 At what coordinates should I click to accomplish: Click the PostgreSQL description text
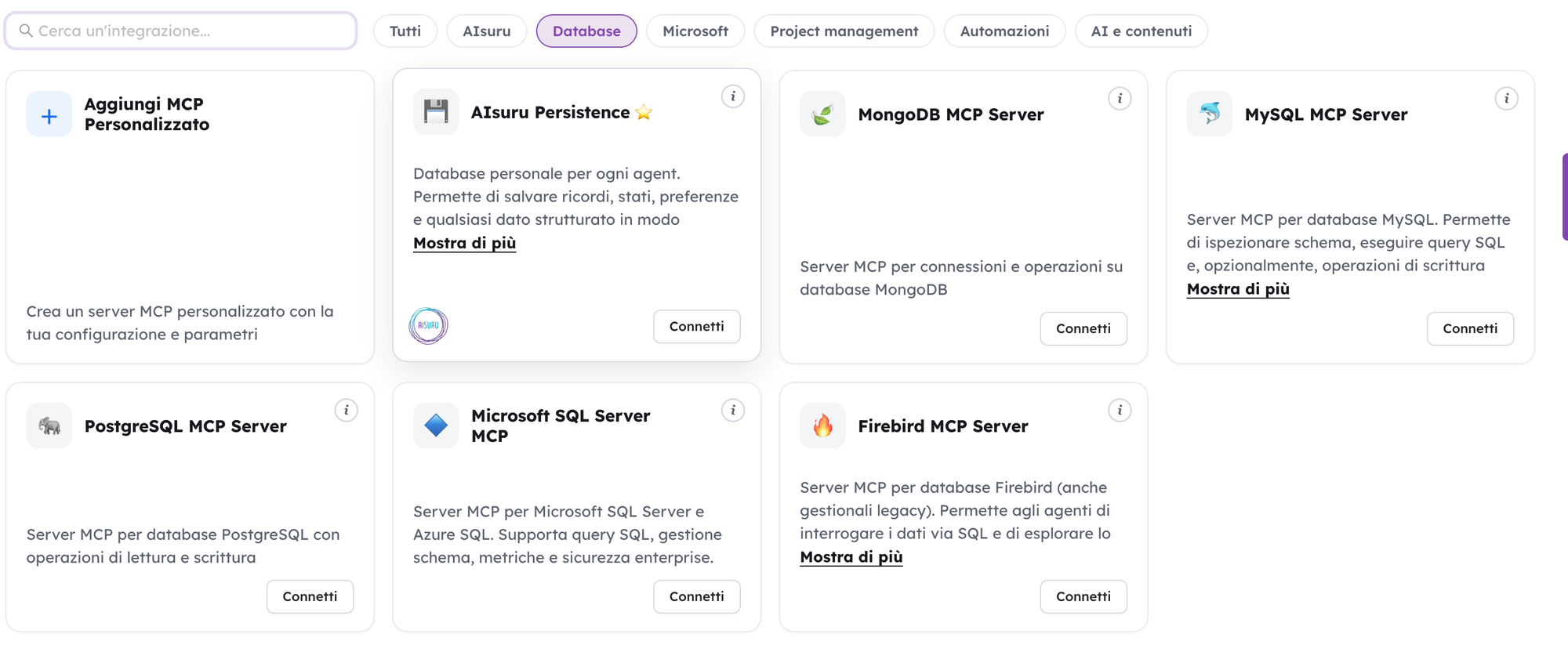(x=183, y=546)
